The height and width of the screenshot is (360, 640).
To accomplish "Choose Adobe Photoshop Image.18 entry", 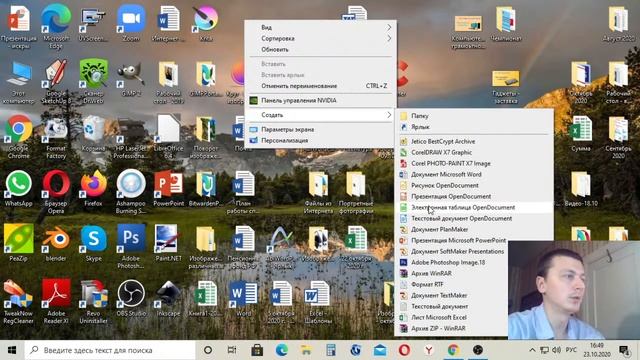I will pyautogui.click(x=452, y=263).
